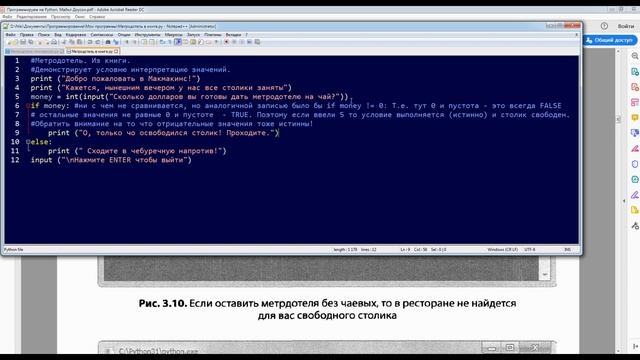Viewport: 640px width, 360px height.
Task: Open the Редактирование menu in Acrobat Reader
Action: pos(31,17)
